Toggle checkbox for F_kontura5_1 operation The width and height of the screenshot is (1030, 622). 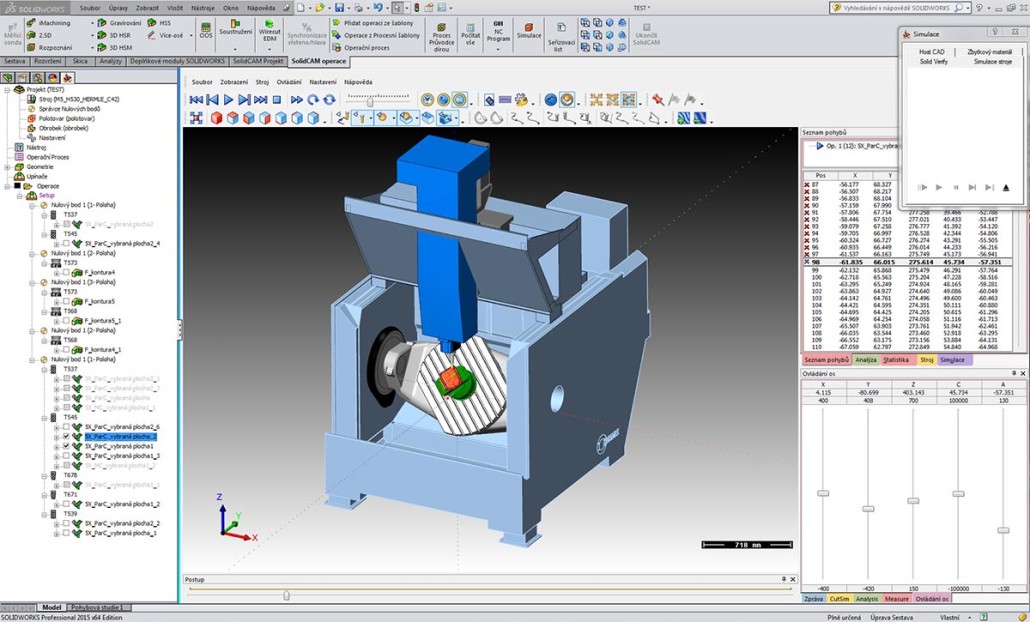[x=66, y=321]
